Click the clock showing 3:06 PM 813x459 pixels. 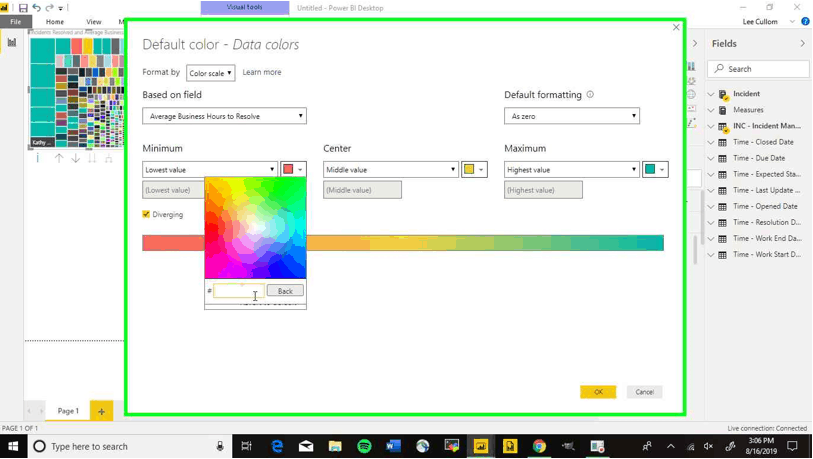(761, 440)
